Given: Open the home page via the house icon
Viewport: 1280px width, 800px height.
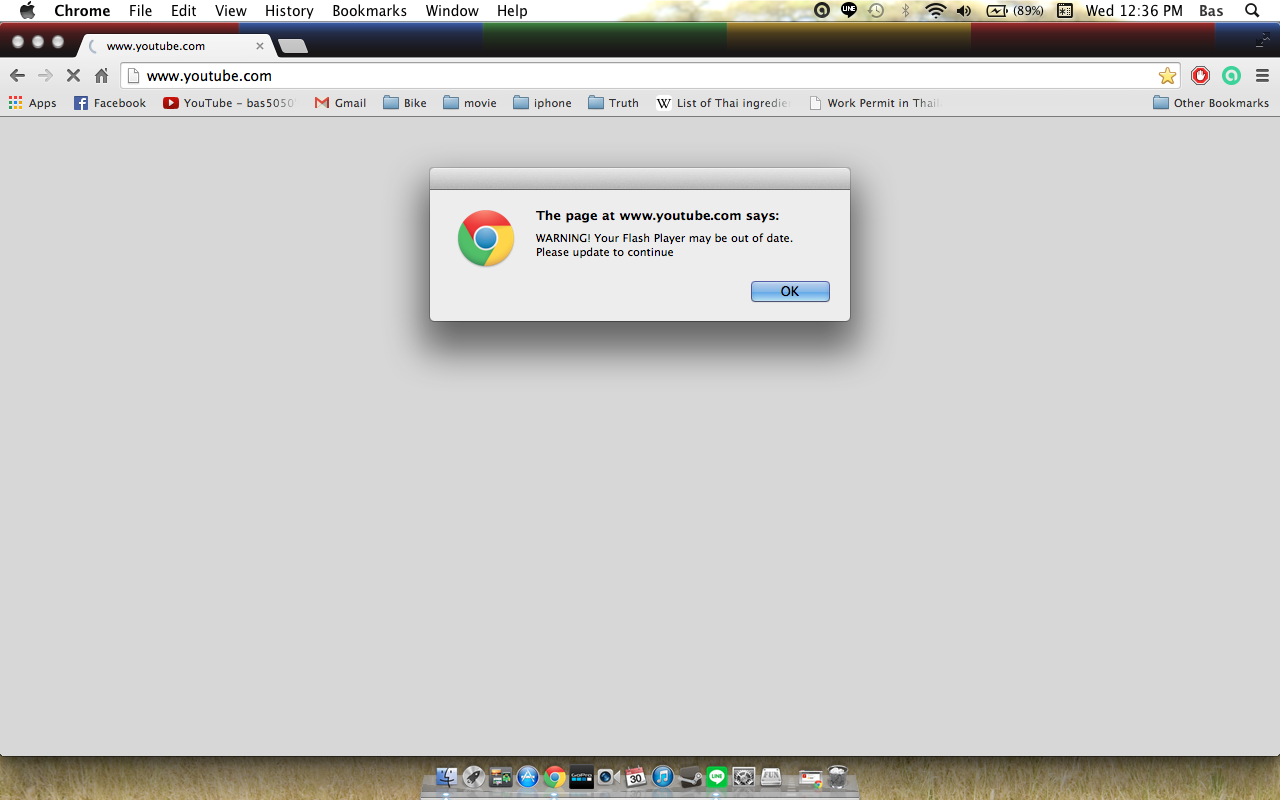Looking at the screenshot, I should point(101,75).
